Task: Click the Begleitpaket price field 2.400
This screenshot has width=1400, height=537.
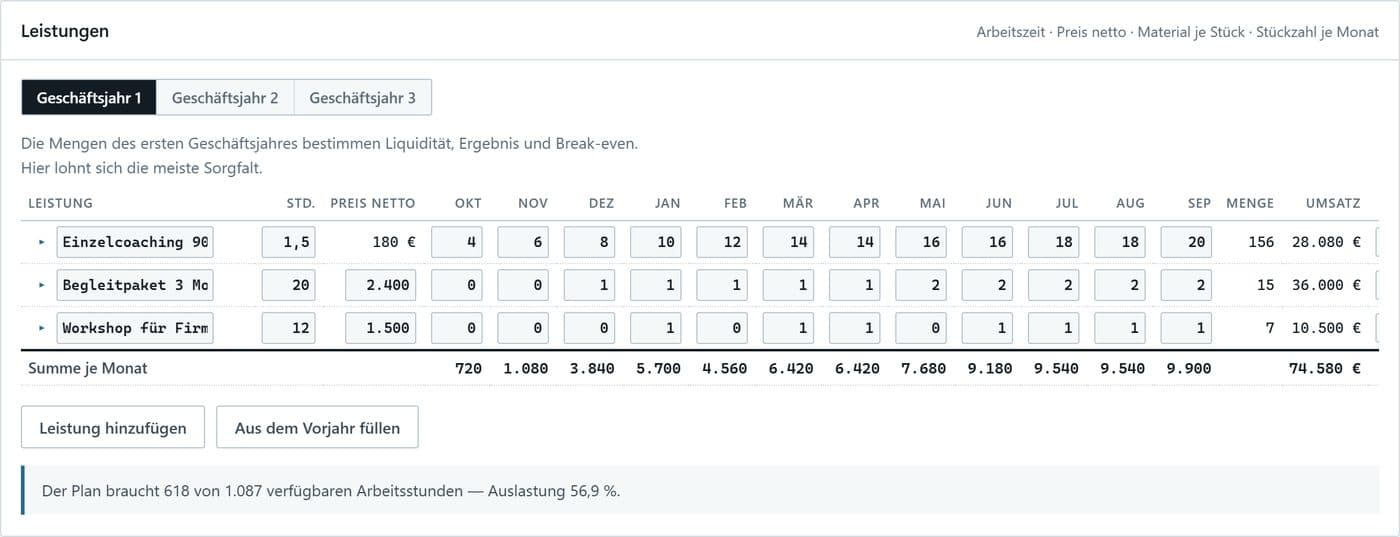Action: 381,285
